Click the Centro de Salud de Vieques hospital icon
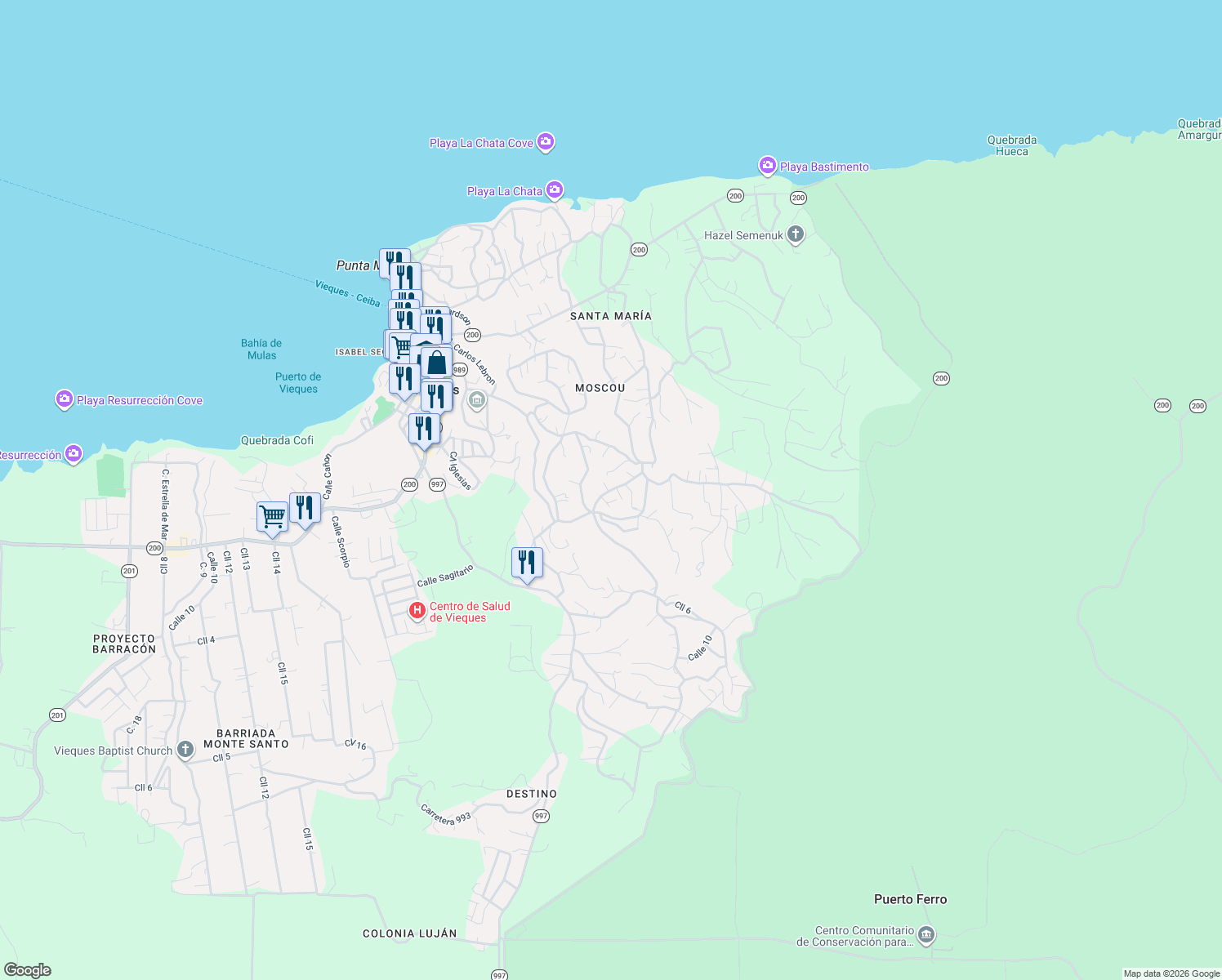Image resolution: width=1222 pixels, height=980 pixels. pyautogui.click(x=418, y=610)
